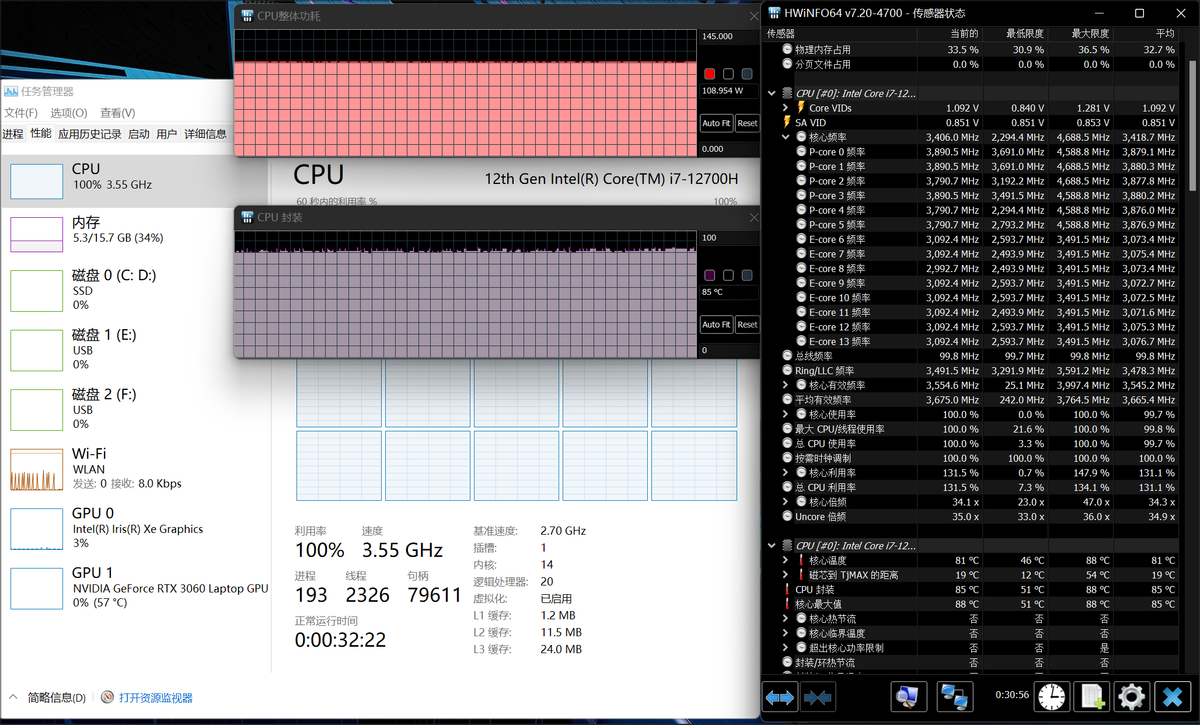This screenshot has height=725, width=1200.
Task: Expand the 核心有效频率 row
Action: (786, 385)
